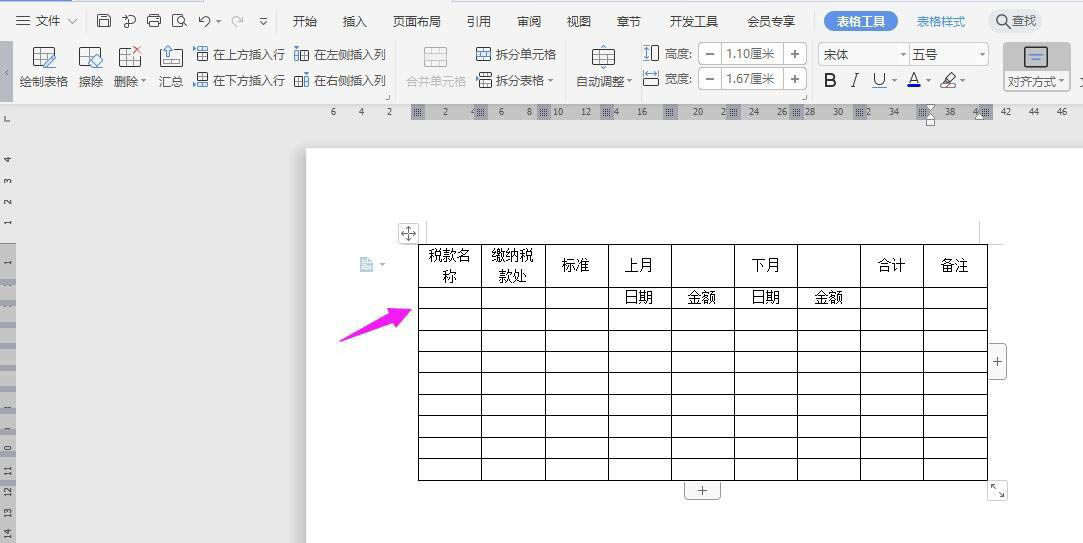1083x543 pixels.
Task: Increase the row height value
Action: (795, 53)
